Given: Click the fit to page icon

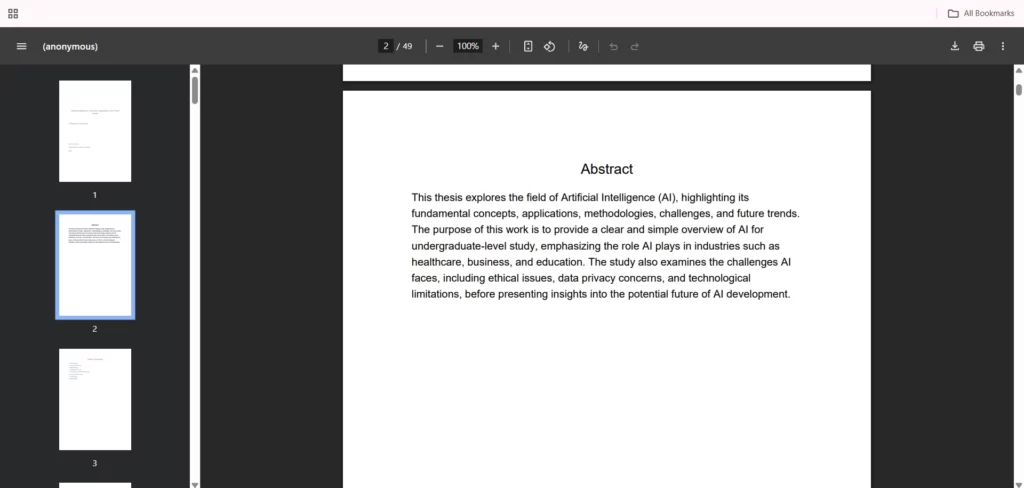Looking at the screenshot, I should coord(528,46).
